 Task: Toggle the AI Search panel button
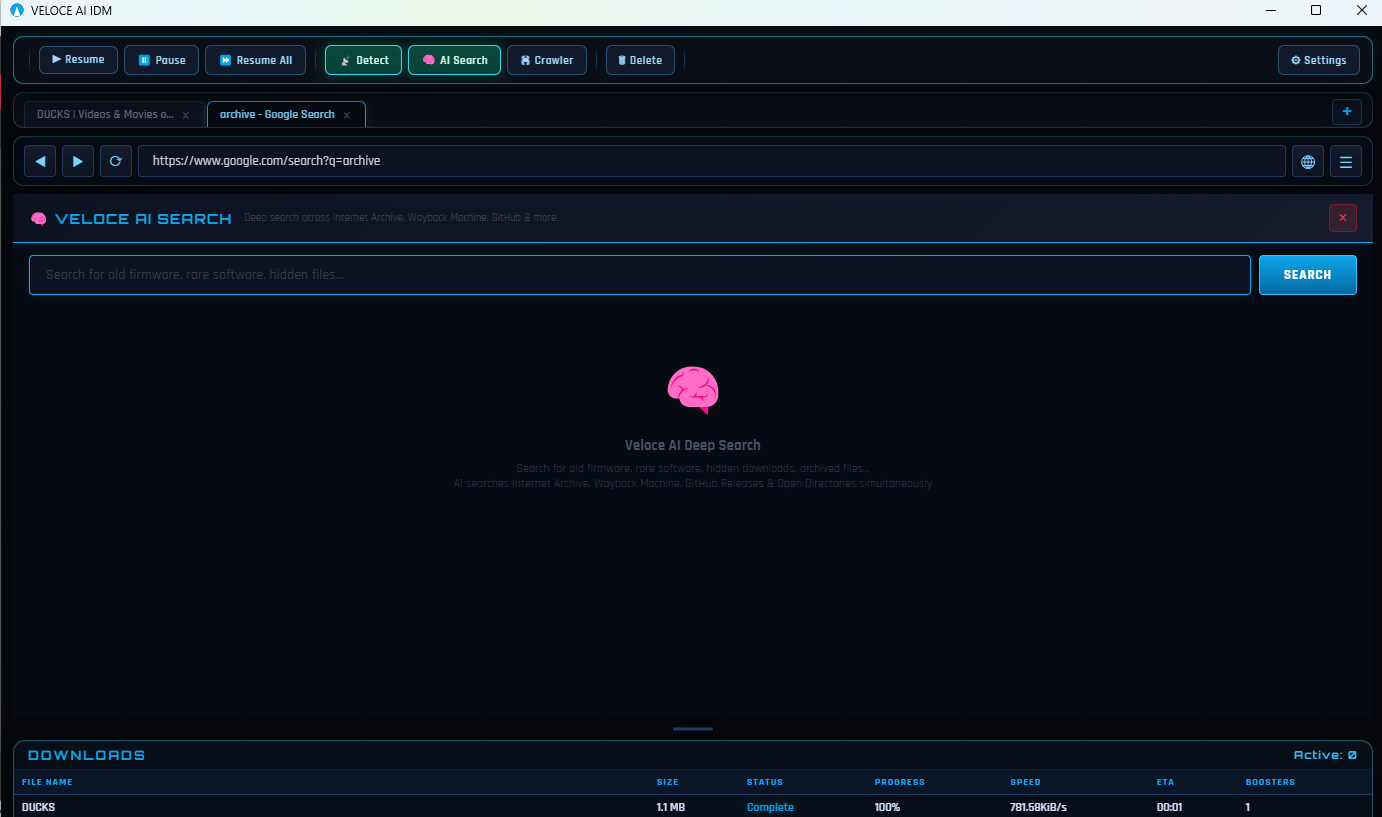click(454, 60)
